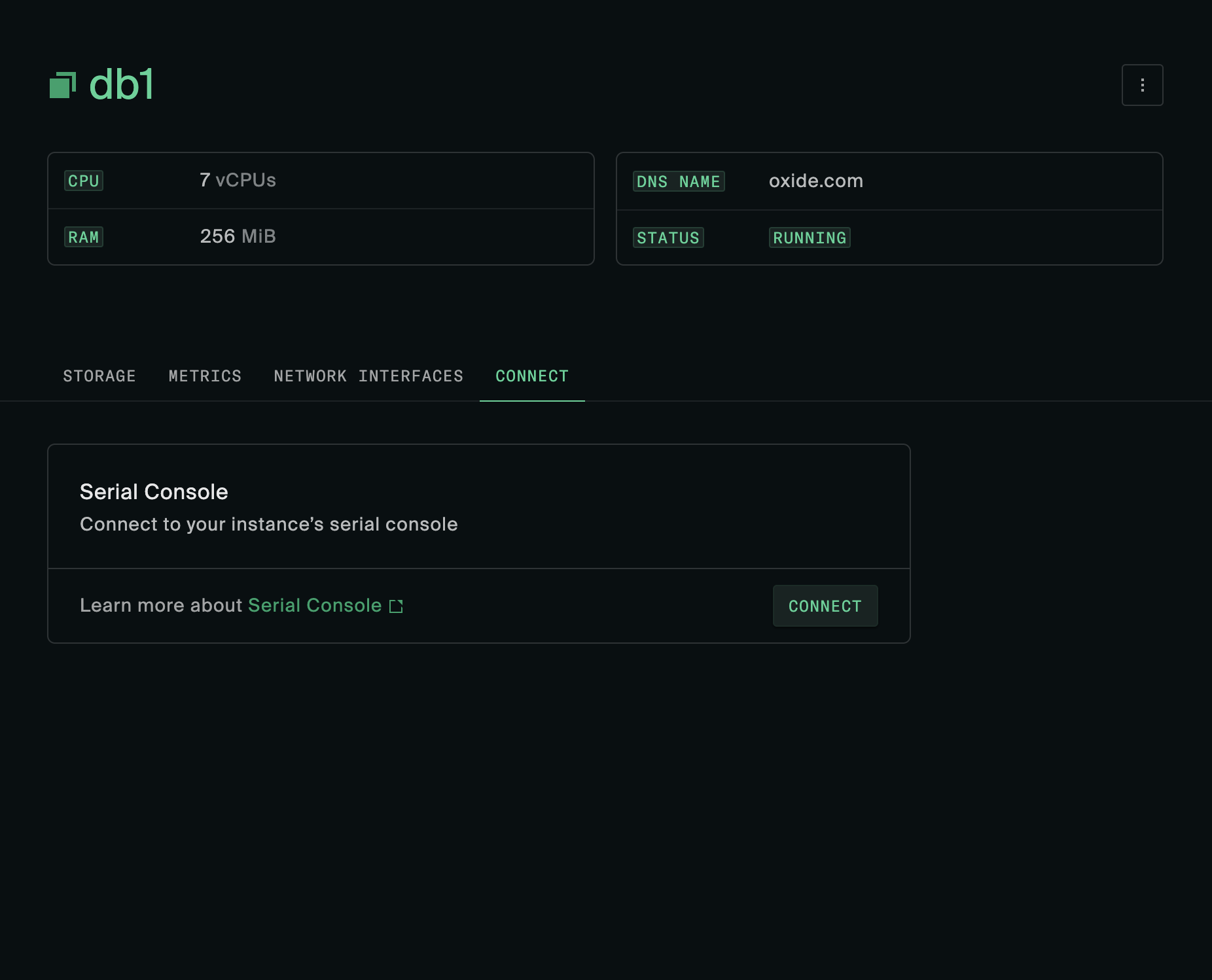Select the Connect tab
The image size is (1212, 980).
tap(532, 376)
